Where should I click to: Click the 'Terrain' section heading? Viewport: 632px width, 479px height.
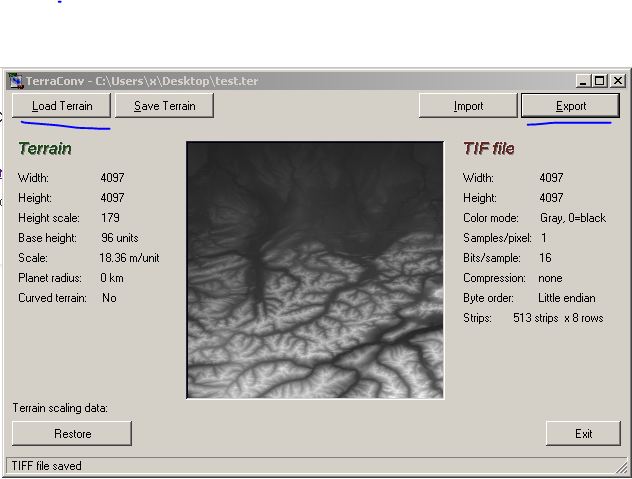[45, 148]
